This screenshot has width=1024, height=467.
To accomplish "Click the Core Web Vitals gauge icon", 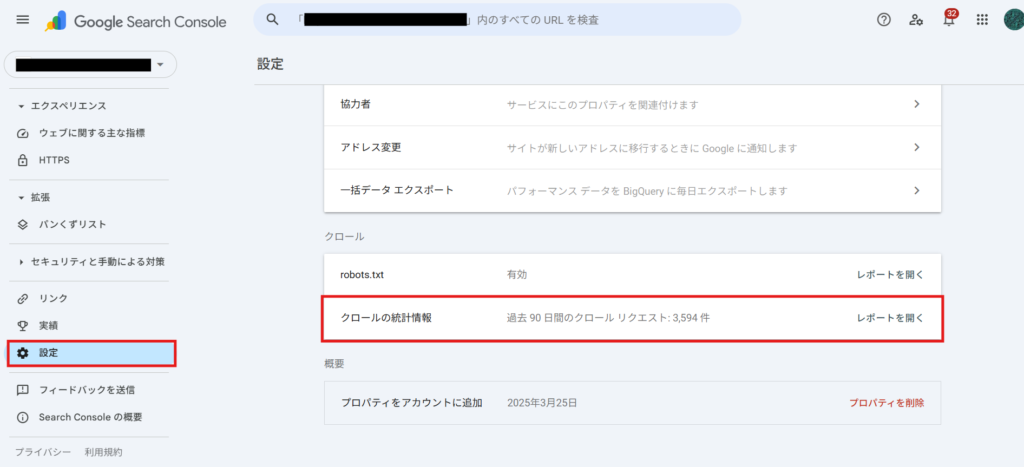I will (x=23, y=133).
